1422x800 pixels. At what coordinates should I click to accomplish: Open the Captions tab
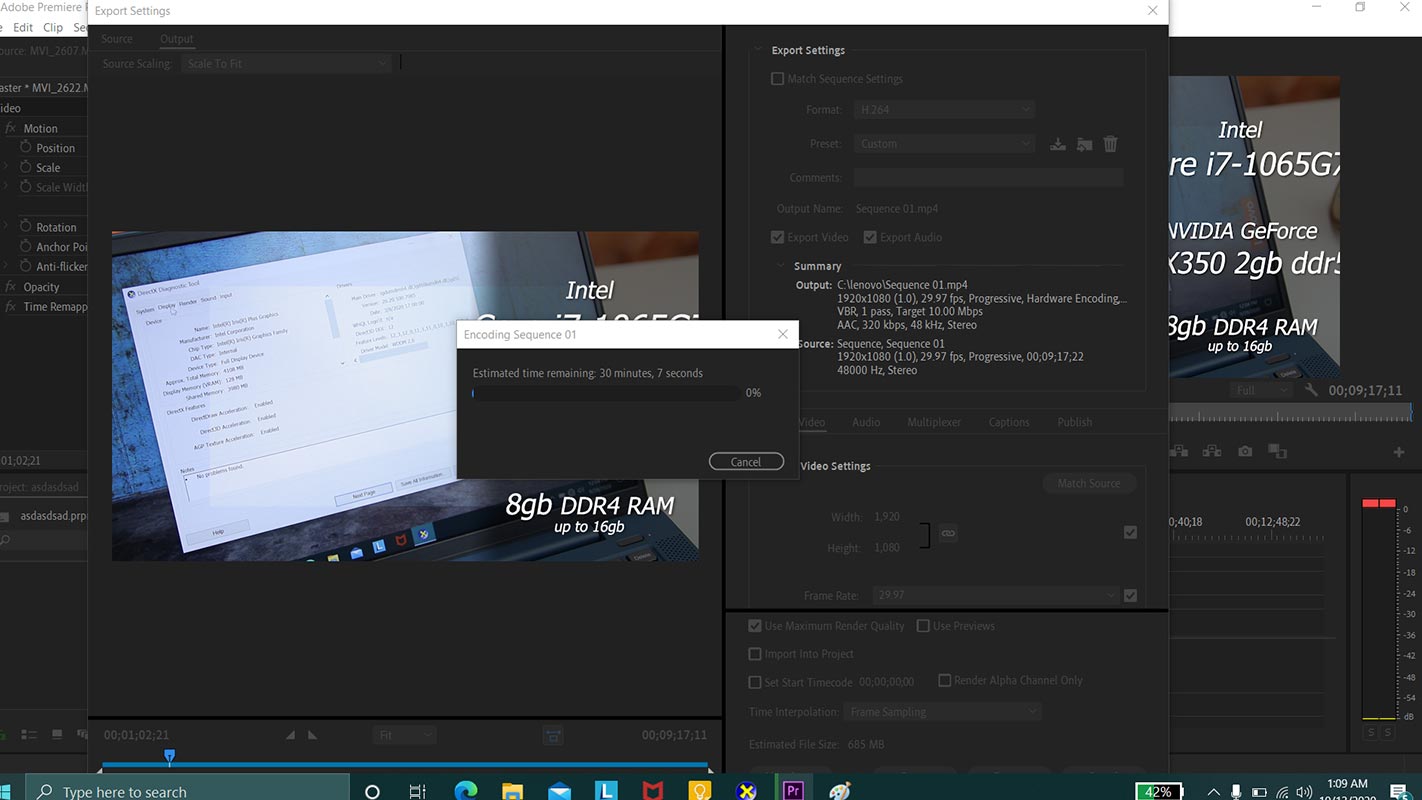point(1009,422)
